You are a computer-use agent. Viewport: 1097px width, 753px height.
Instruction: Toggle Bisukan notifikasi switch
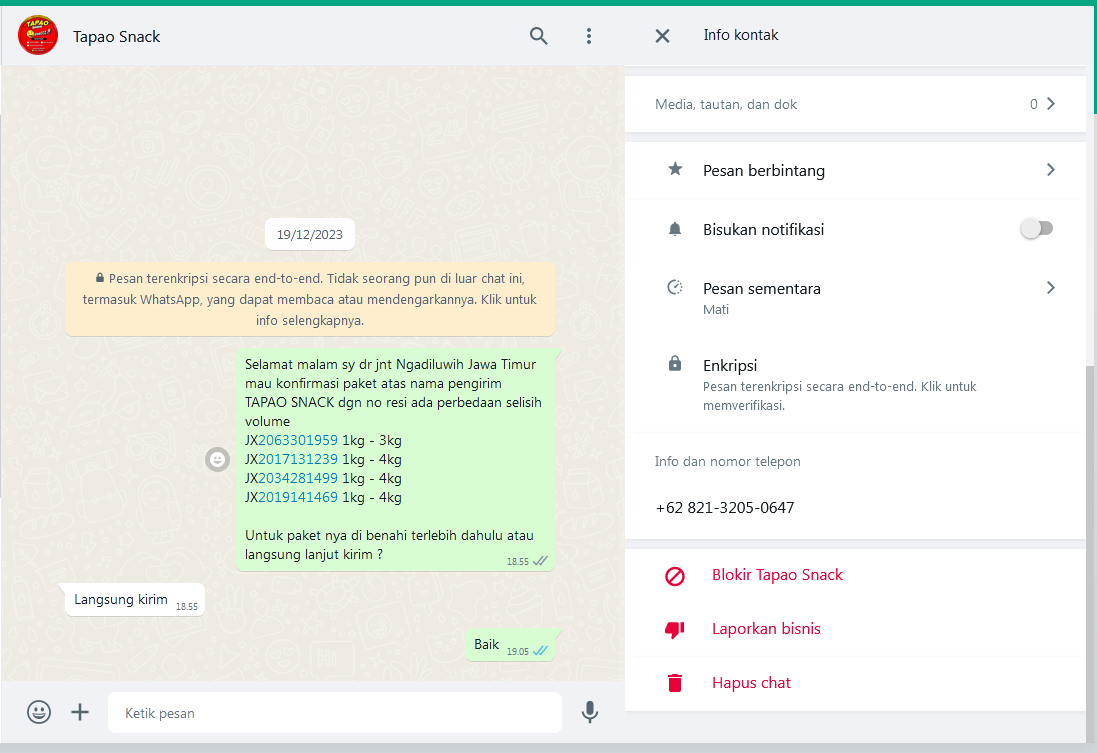click(x=1037, y=228)
